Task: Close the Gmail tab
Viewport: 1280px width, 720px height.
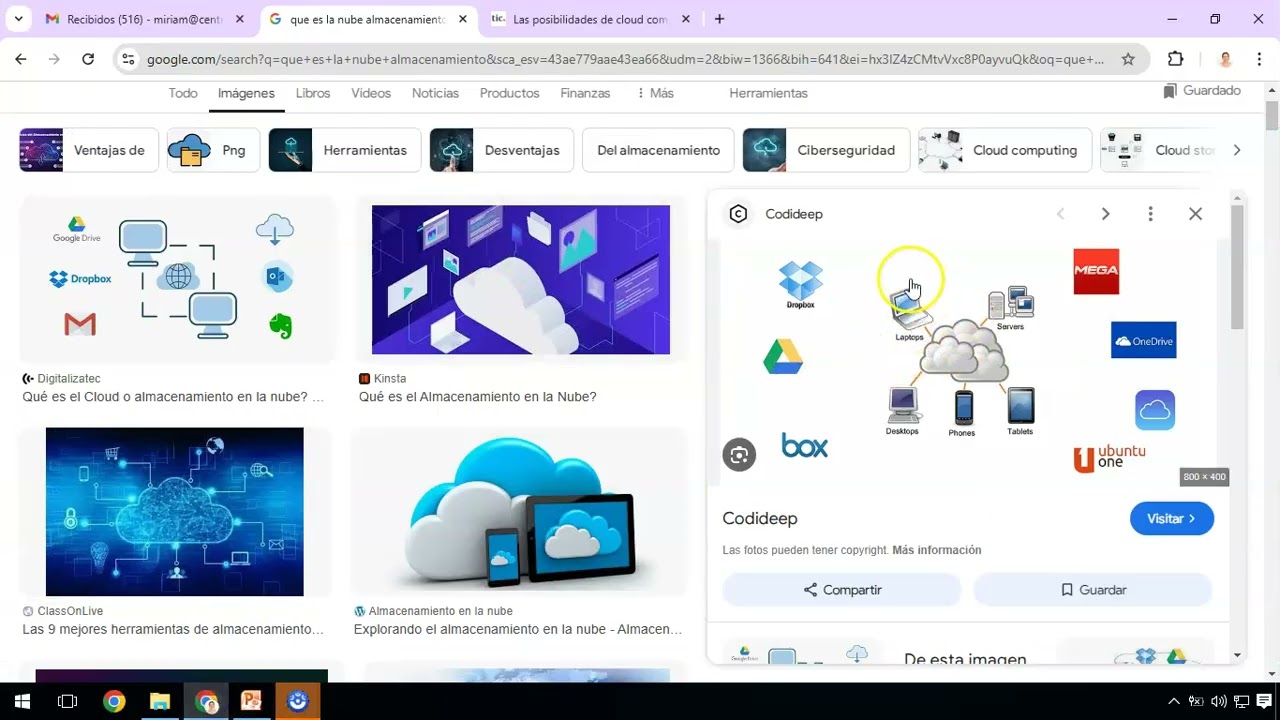Action: click(240, 19)
